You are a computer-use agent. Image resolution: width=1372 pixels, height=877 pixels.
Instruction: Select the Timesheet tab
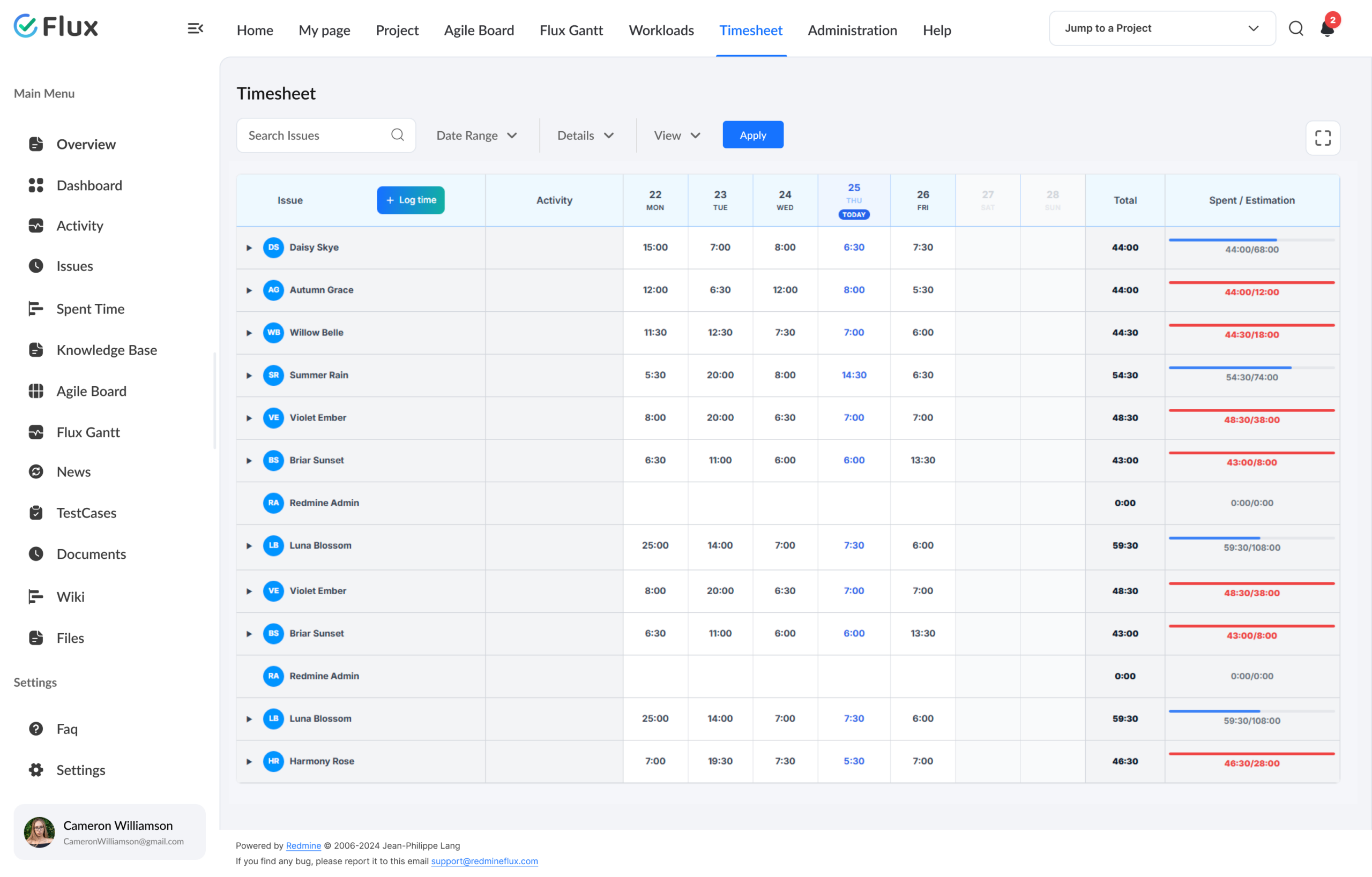pyautogui.click(x=750, y=29)
